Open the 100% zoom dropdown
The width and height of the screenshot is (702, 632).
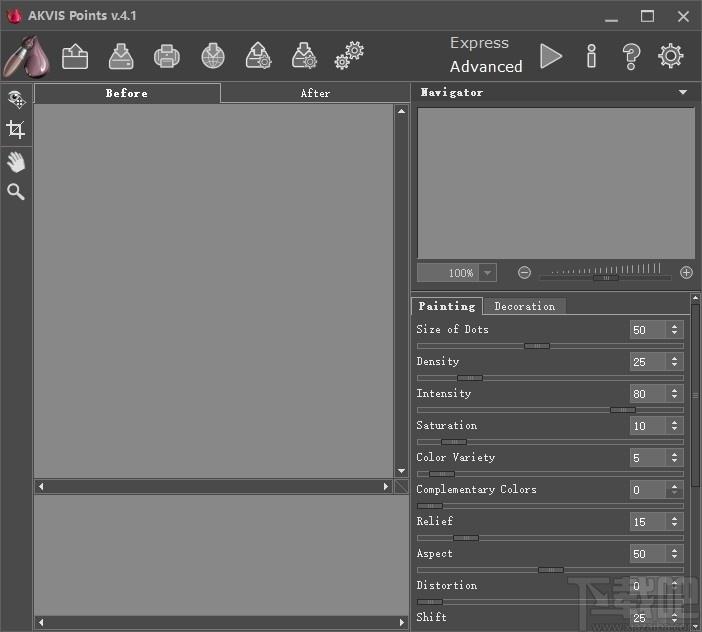pyautogui.click(x=488, y=273)
